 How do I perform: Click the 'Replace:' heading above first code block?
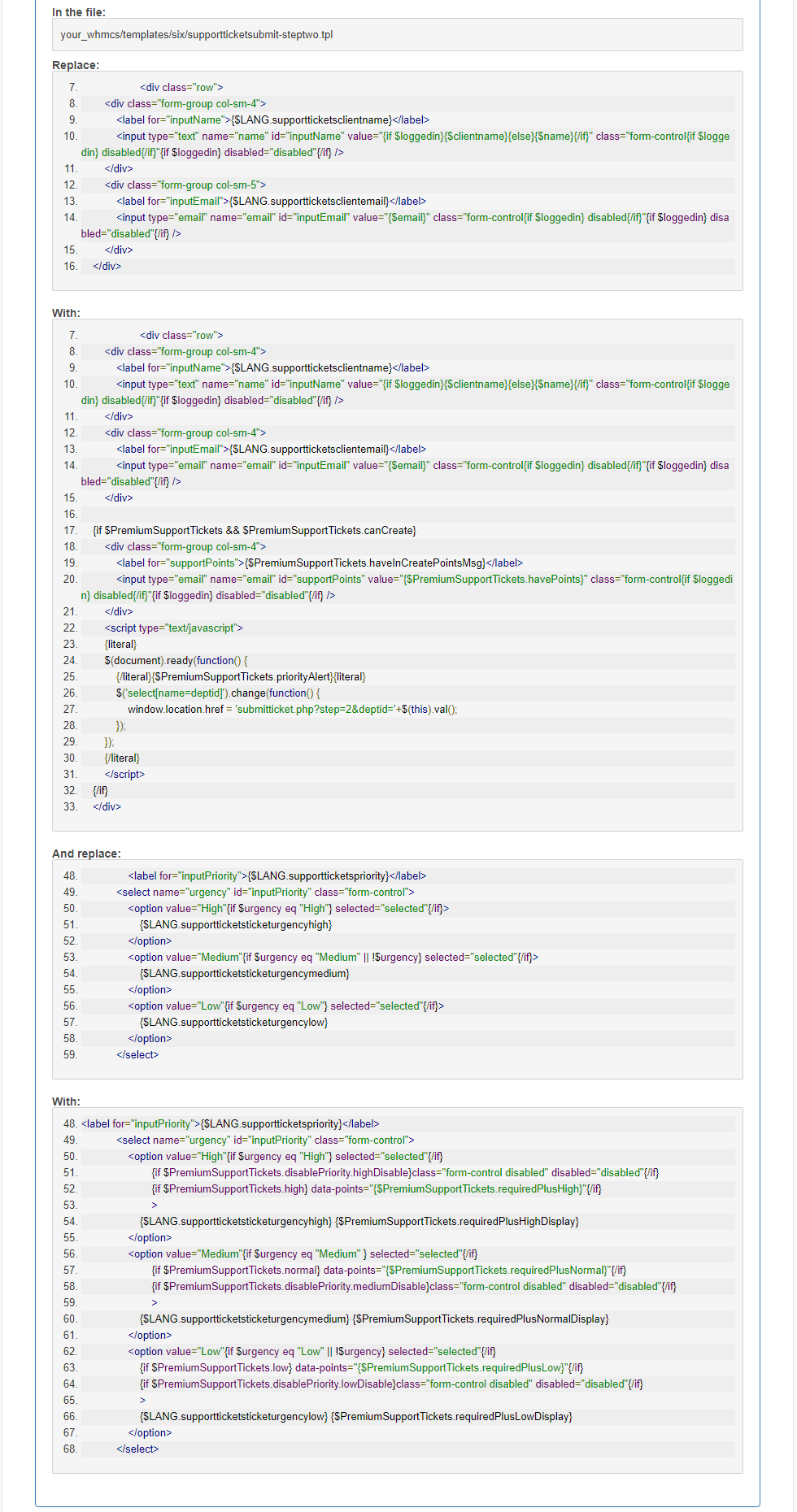pyautogui.click(x=76, y=65)
